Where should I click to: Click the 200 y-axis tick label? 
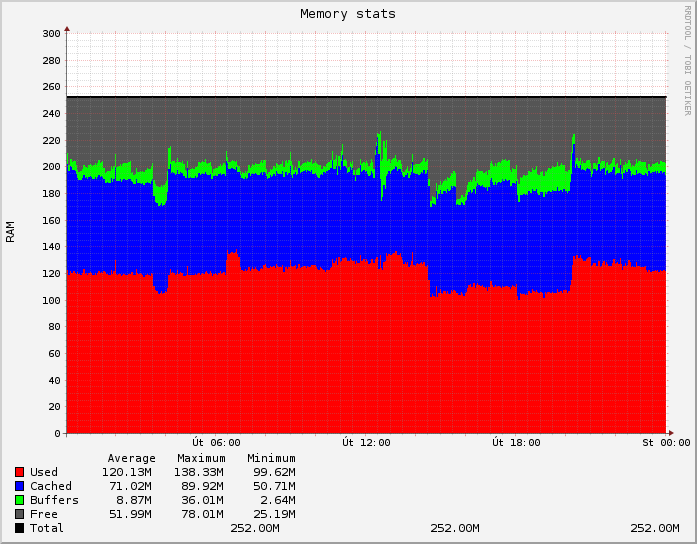click(52, 167)
